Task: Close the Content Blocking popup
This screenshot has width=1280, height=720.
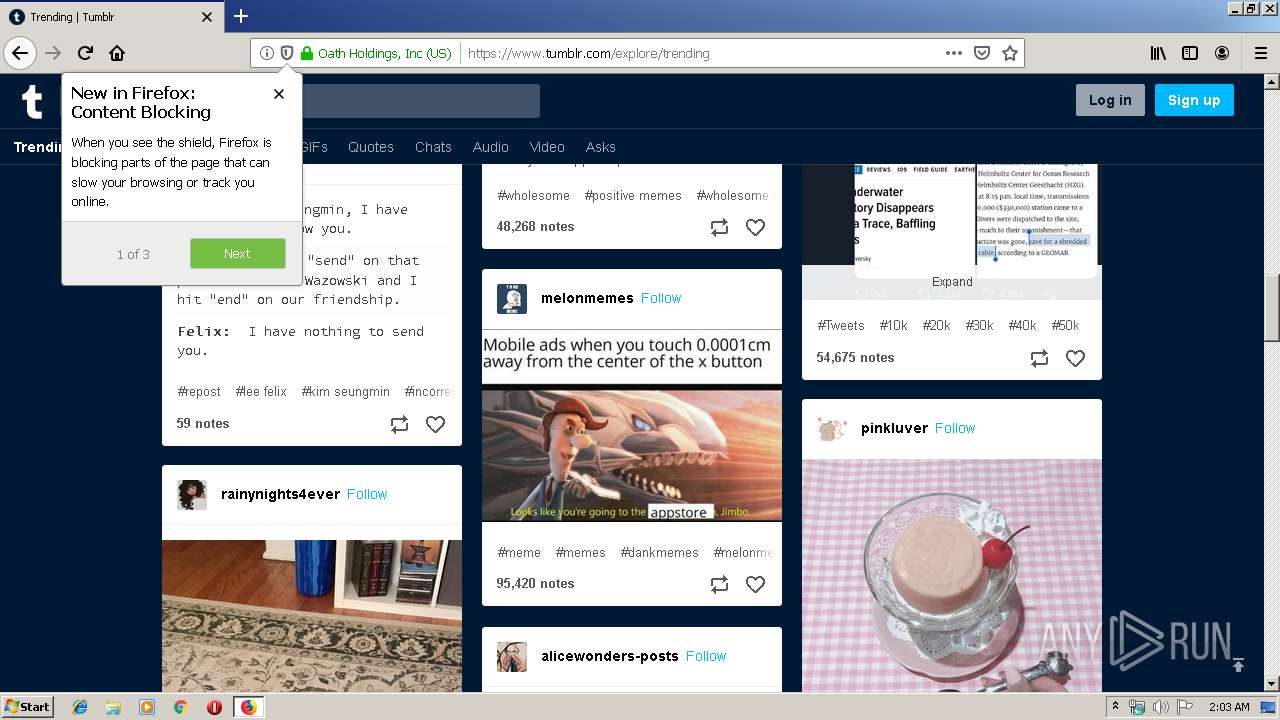Action: click(279, 94)
